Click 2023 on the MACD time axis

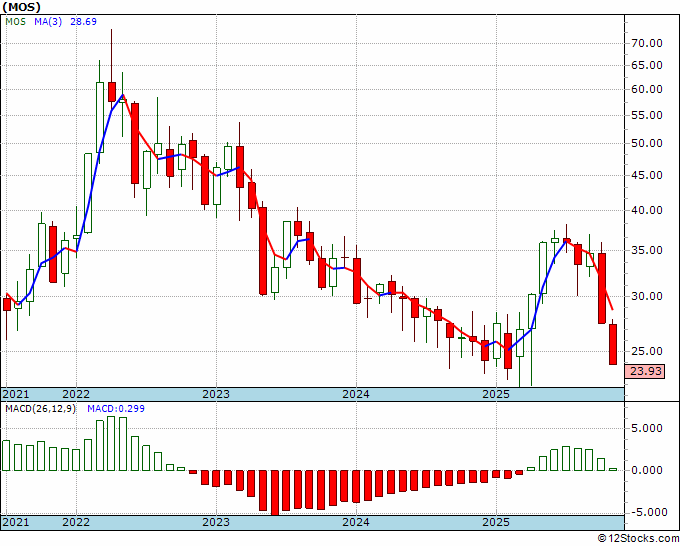click(x=216, y=522)
